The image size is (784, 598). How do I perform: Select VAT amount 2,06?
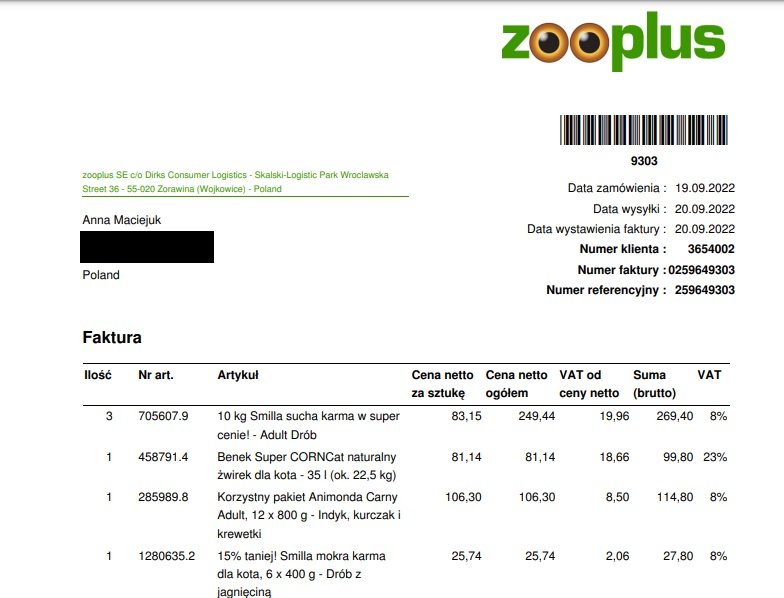point(618,556)
